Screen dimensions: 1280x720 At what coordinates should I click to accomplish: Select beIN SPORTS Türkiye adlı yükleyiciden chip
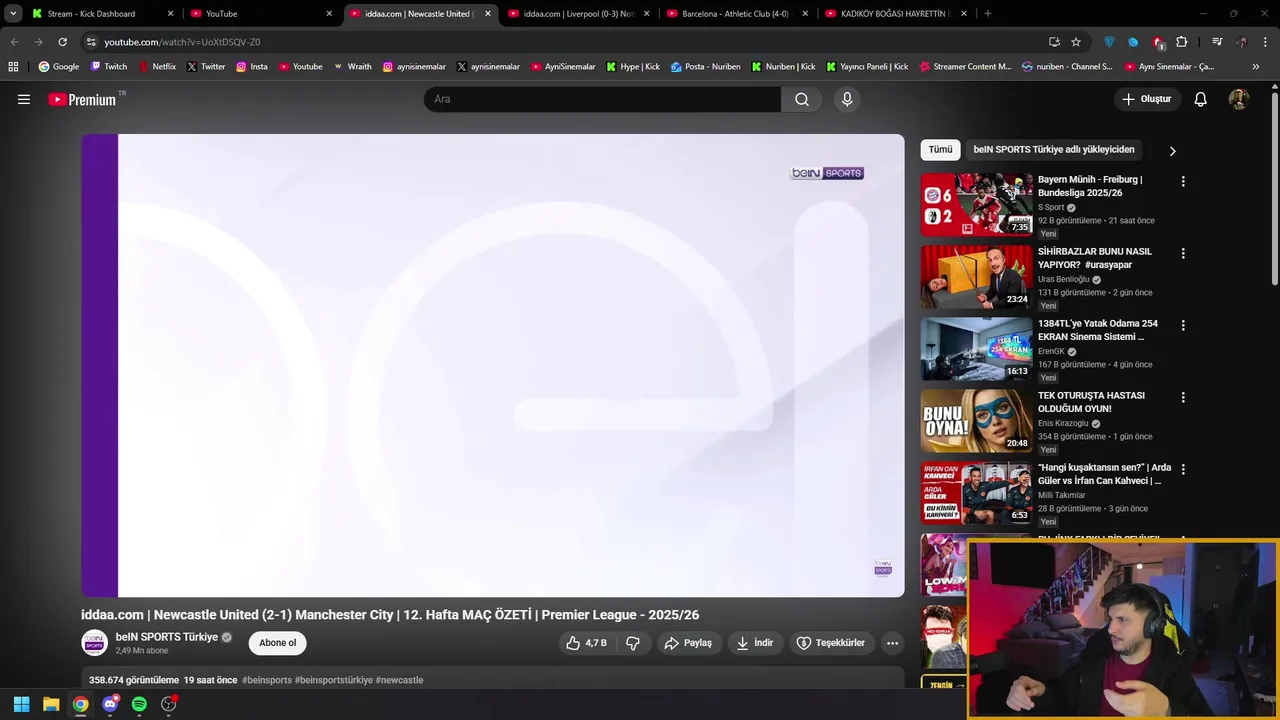click(1054, 150)
